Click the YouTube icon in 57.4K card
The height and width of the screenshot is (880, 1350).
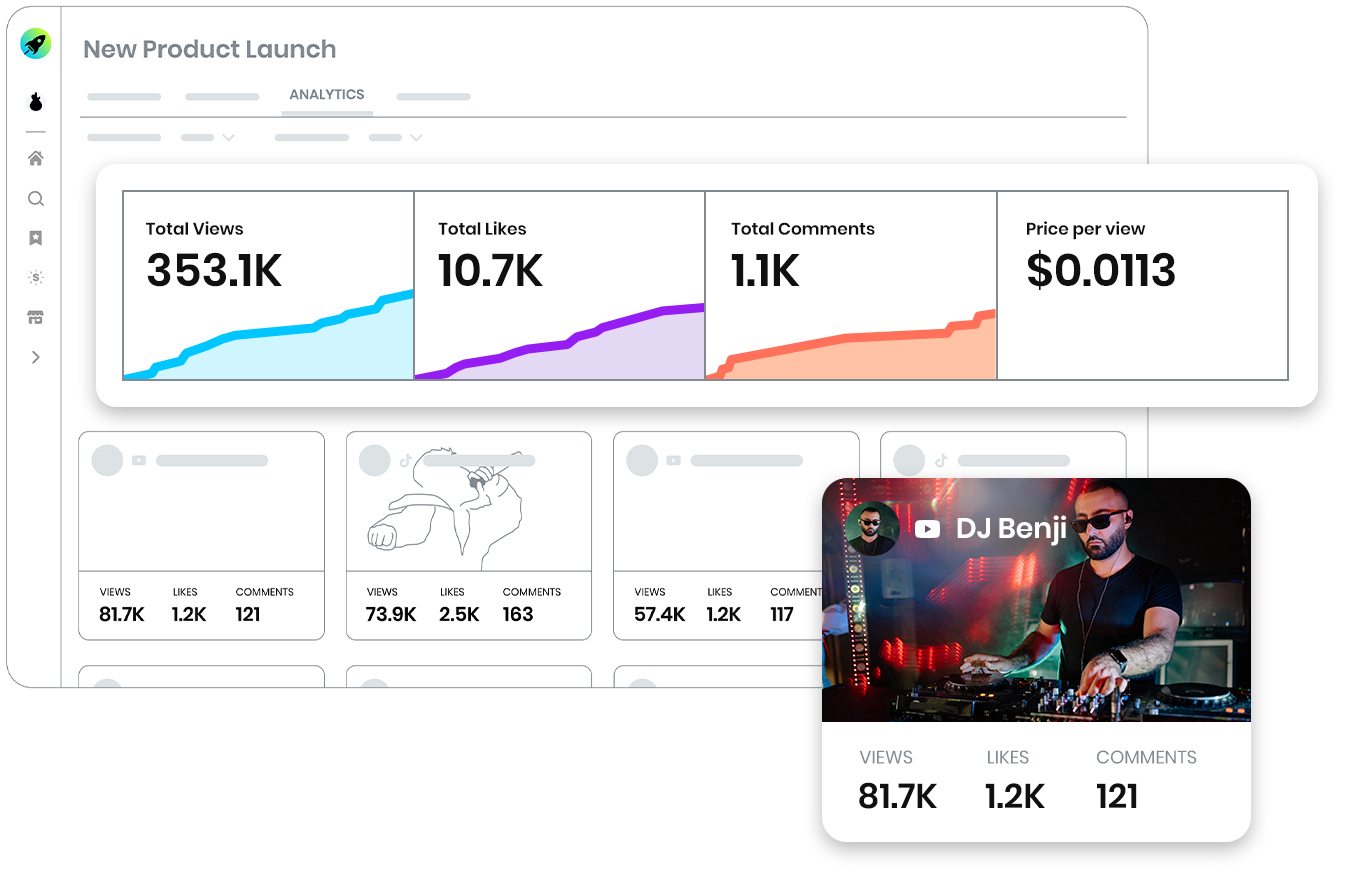tap(673, 461)
